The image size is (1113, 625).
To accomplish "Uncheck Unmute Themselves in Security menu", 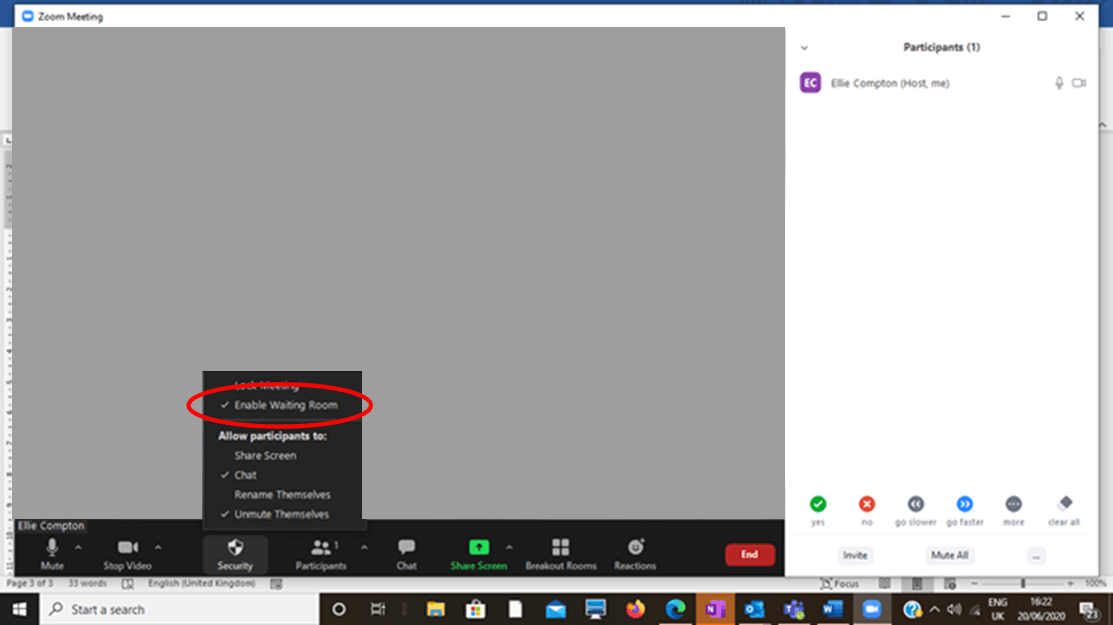I will [x=282, y=514].
